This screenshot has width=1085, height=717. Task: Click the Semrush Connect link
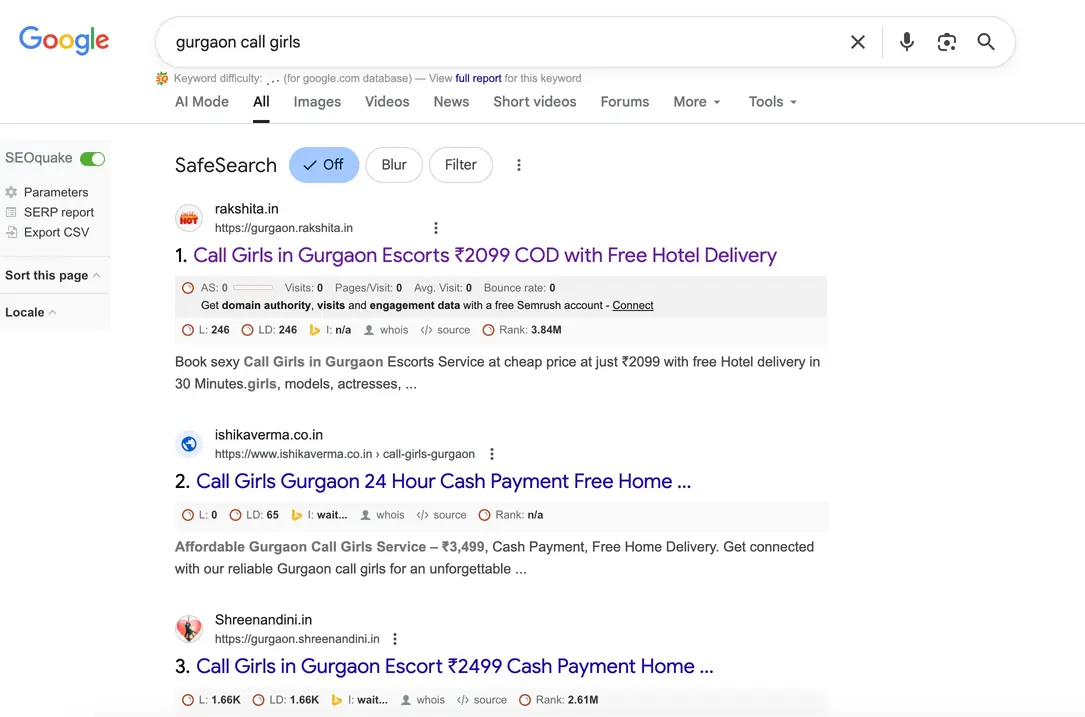[x=632, y=305]
